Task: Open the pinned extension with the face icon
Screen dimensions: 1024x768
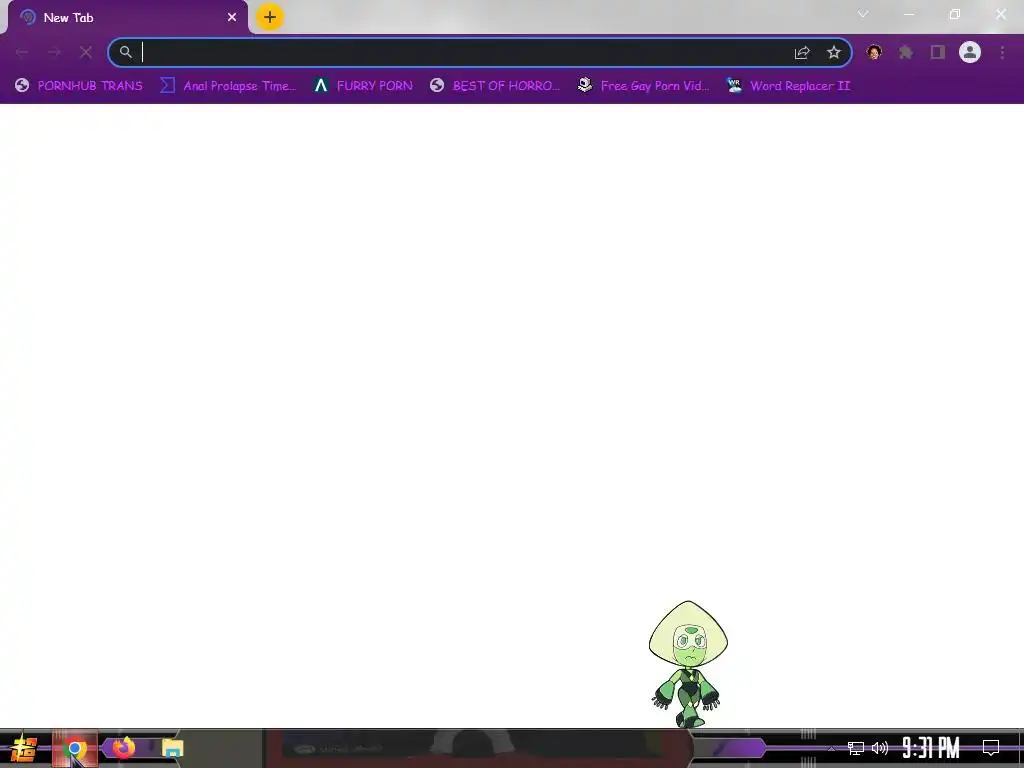Action: pyautogui.click(x=874, y=52)
